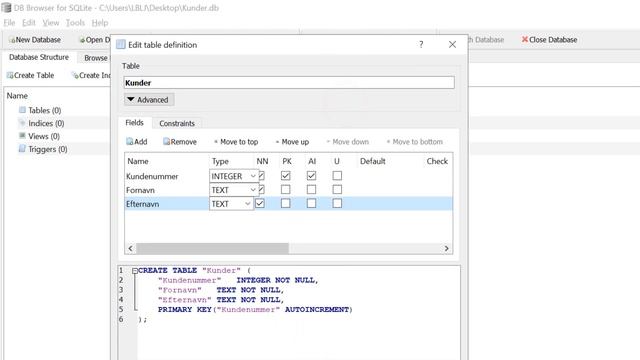The width and height of the screenshot is (640, 360).
Task: Click the Remove field icon
Action: coord(166,142)
